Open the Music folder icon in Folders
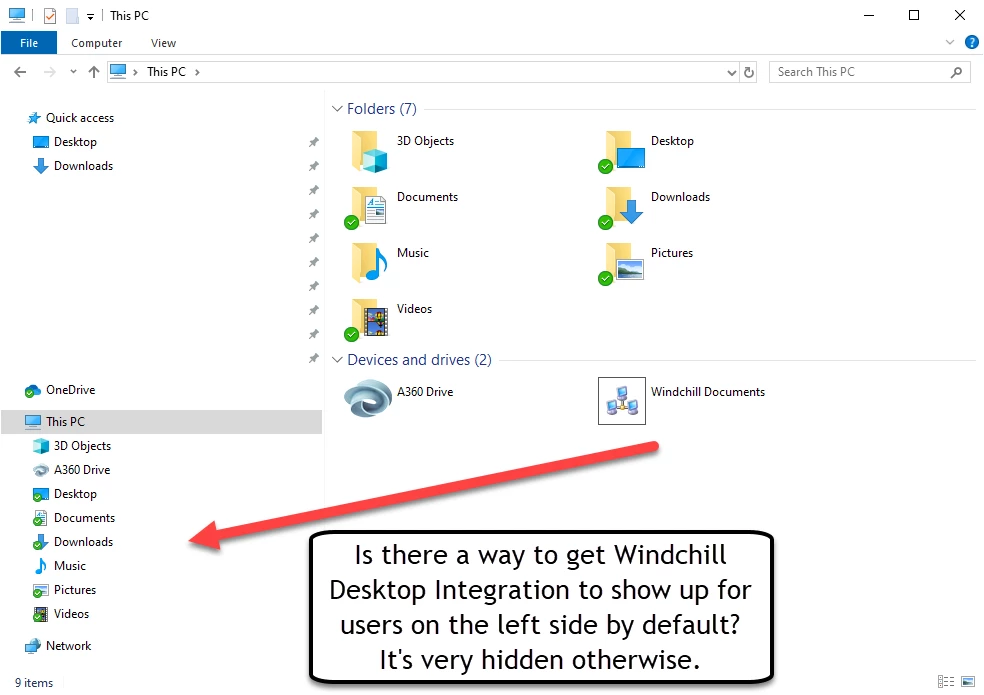Screen dimensions: 984x695 tap(369, 262)
